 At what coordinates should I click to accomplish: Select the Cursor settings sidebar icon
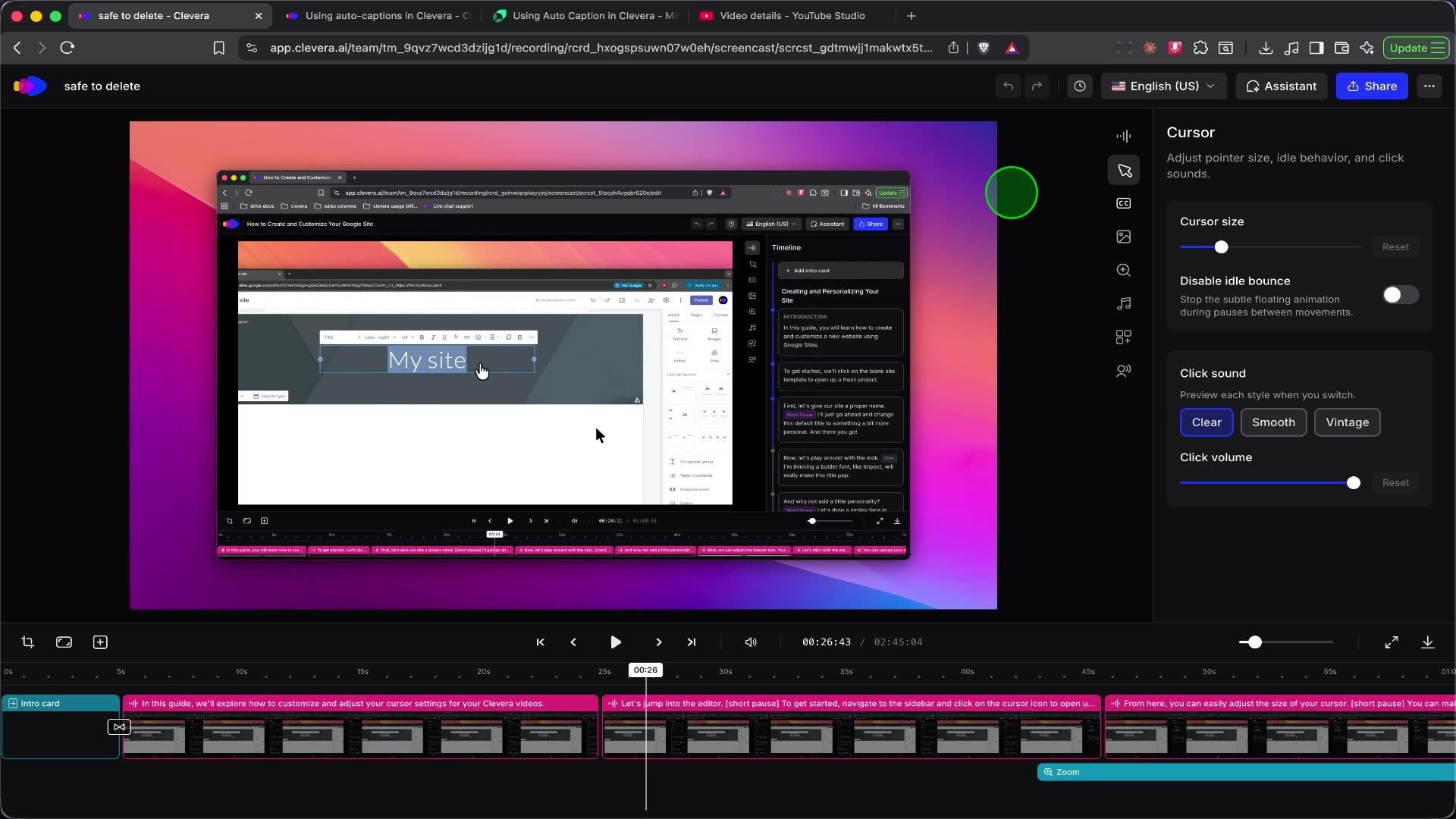pyautogui.click(x=1124, y=171)
